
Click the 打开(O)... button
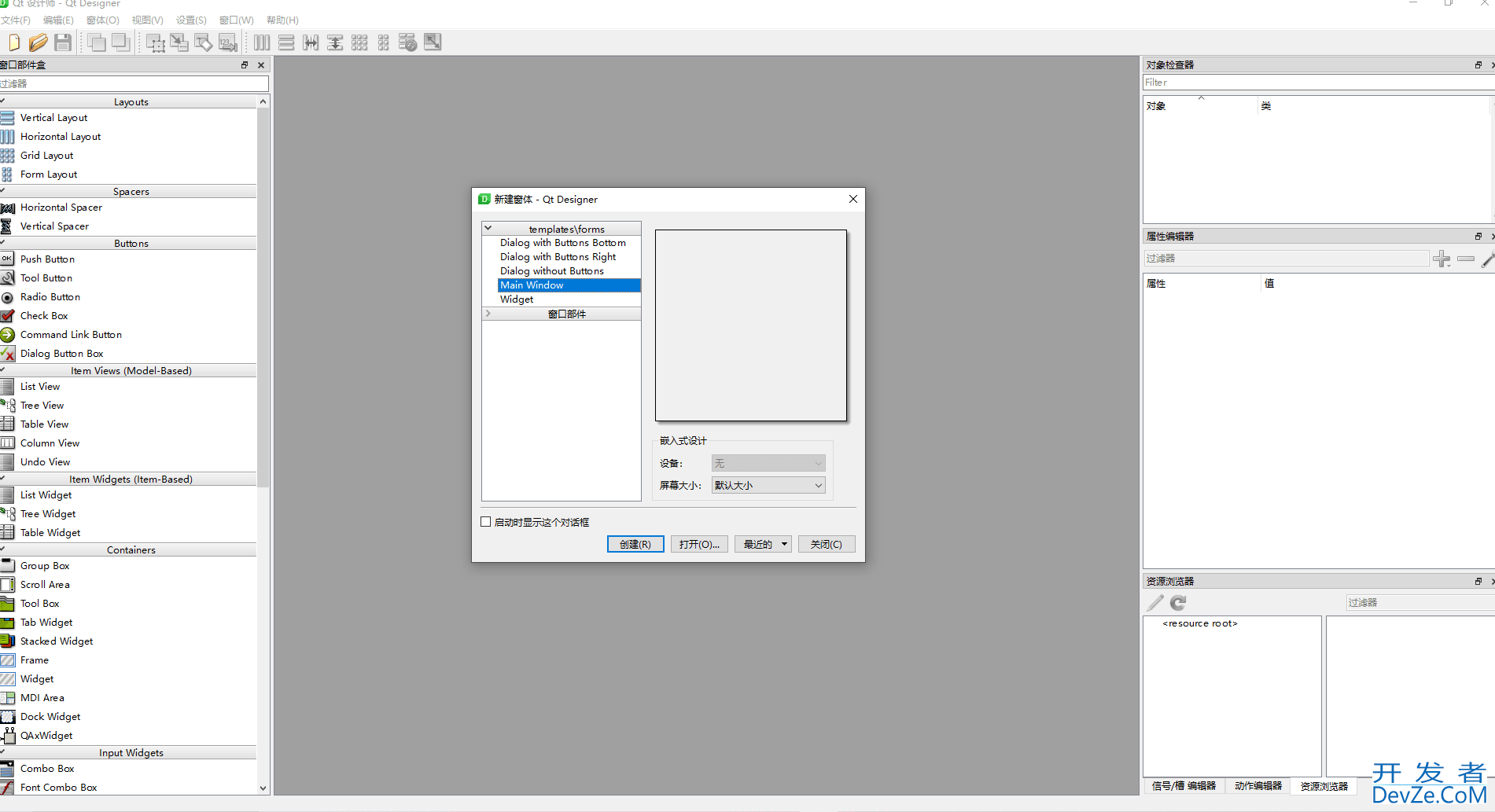tap(699, 545)
